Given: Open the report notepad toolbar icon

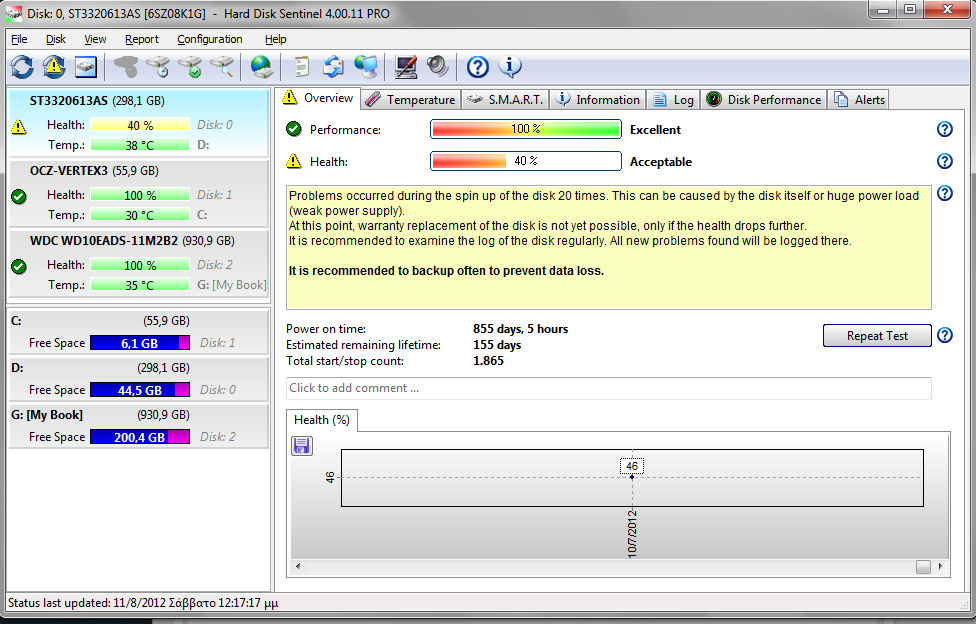Looking at the screenshot, I should [x=301, y=67].
